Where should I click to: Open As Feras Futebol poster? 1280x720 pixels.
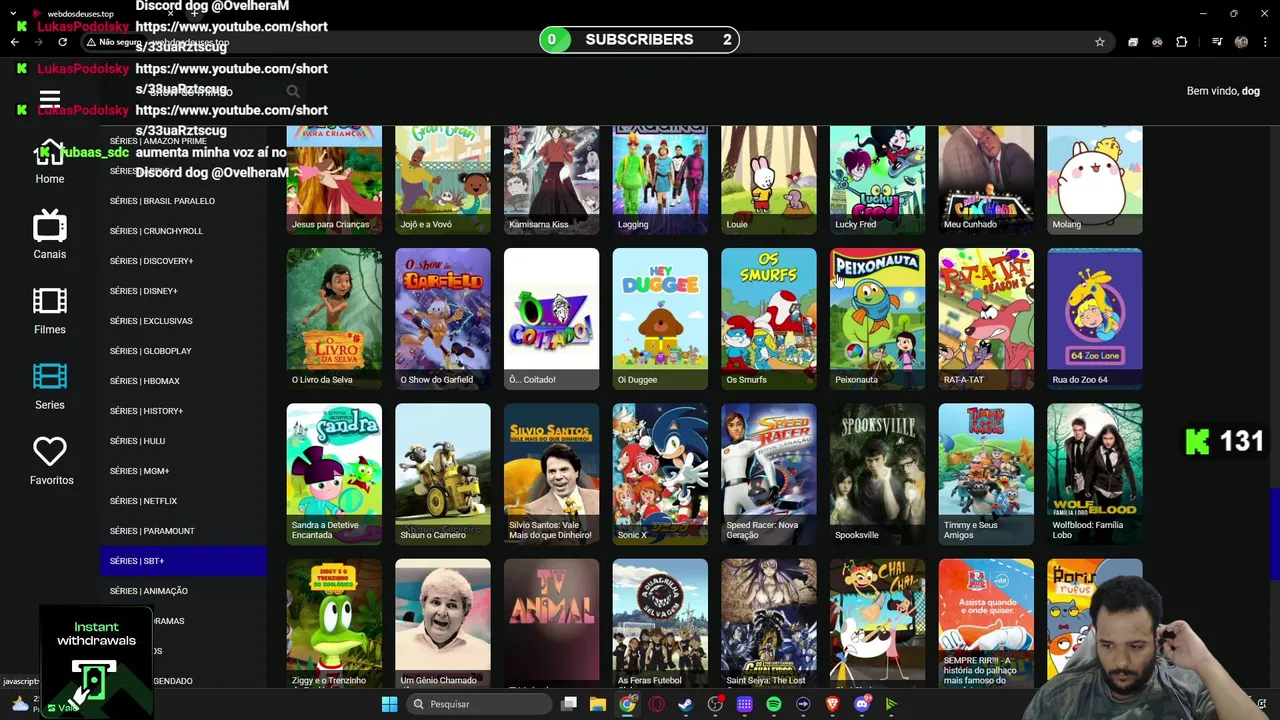660,623
